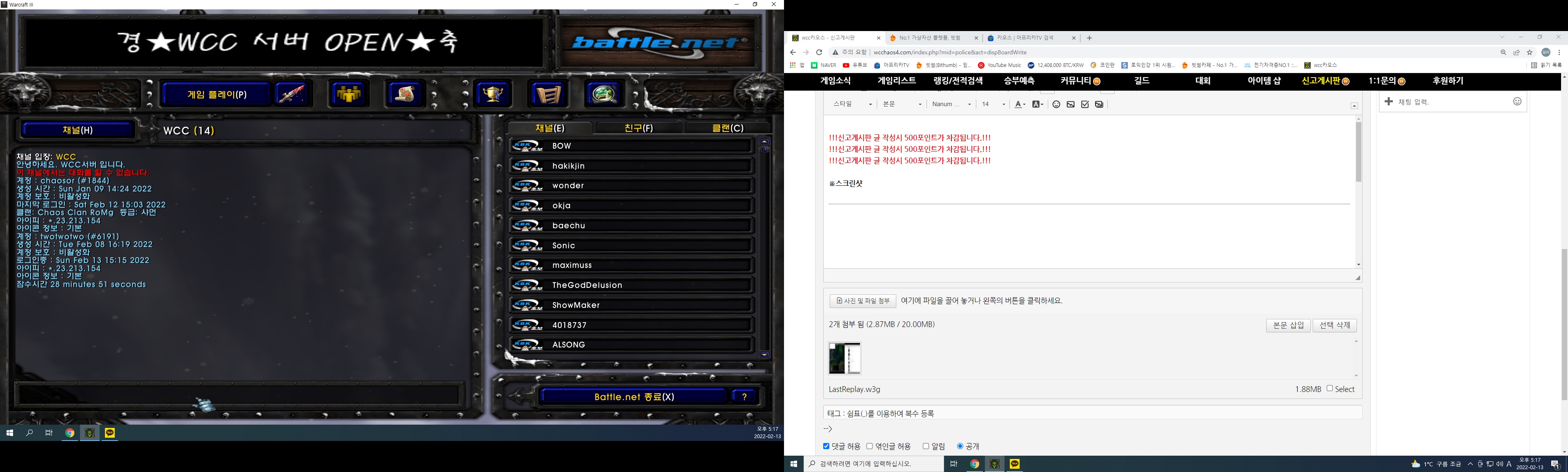Open the arranged team icon with yellow figures
The height and width of the screenshot is (472, 1568).
(349, 94)
